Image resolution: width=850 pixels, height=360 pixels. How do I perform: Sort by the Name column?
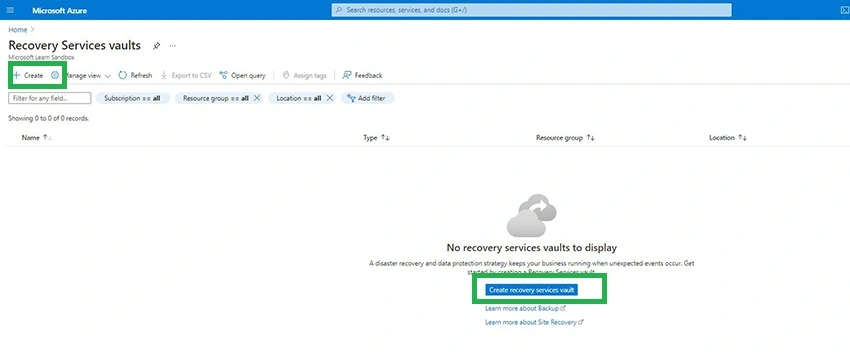pyautogui.click(x=36, y=138)
